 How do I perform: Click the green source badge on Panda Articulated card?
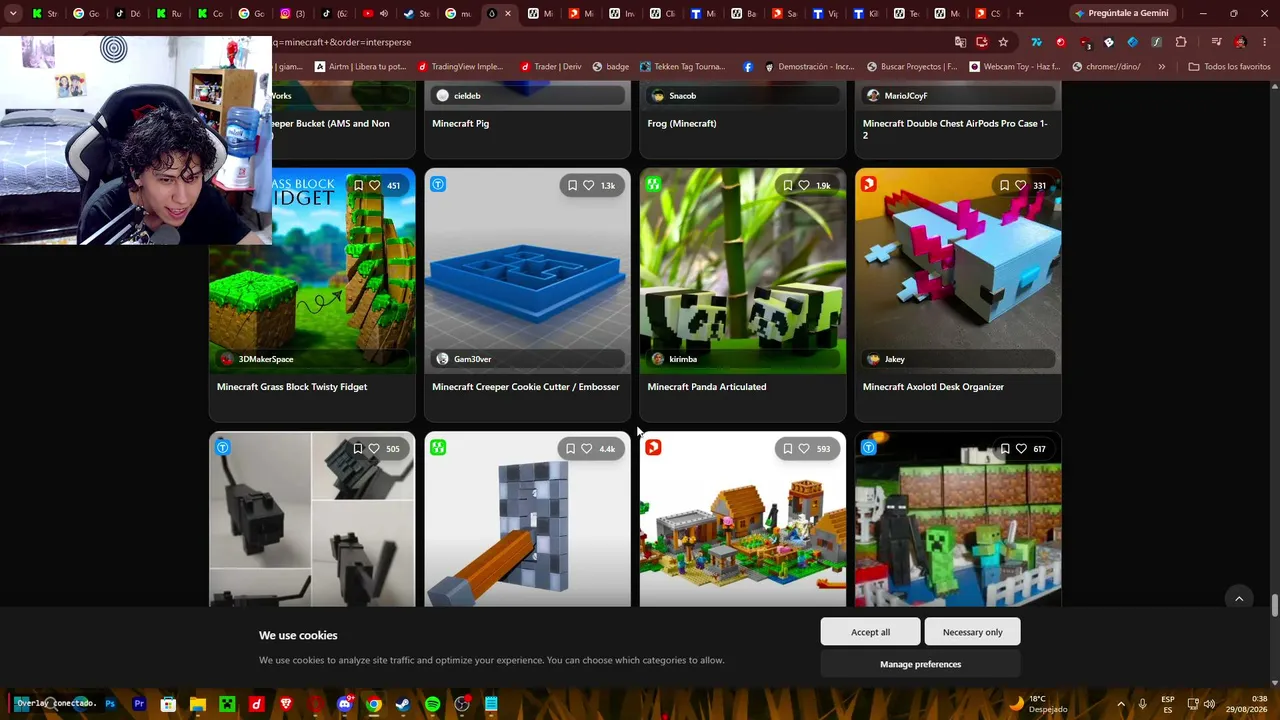pos(653,184)
